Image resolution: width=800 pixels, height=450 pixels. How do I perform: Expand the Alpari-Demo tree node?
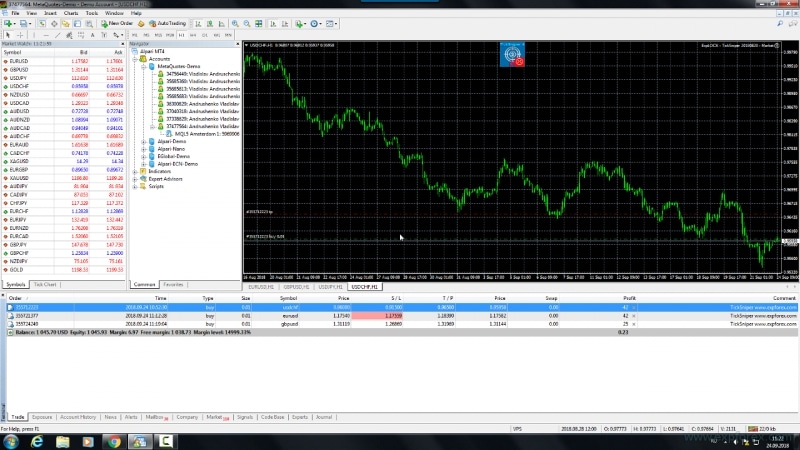142,143
